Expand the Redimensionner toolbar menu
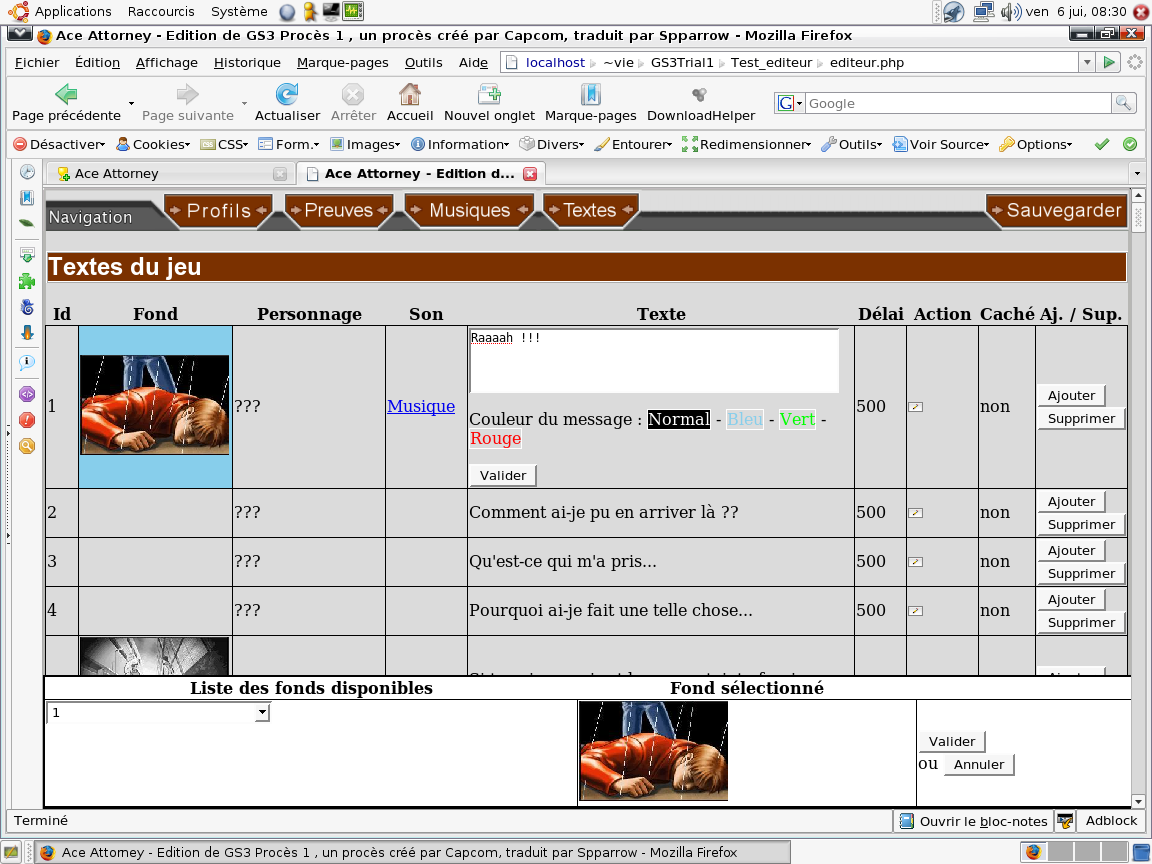 (x=746, y=144)
